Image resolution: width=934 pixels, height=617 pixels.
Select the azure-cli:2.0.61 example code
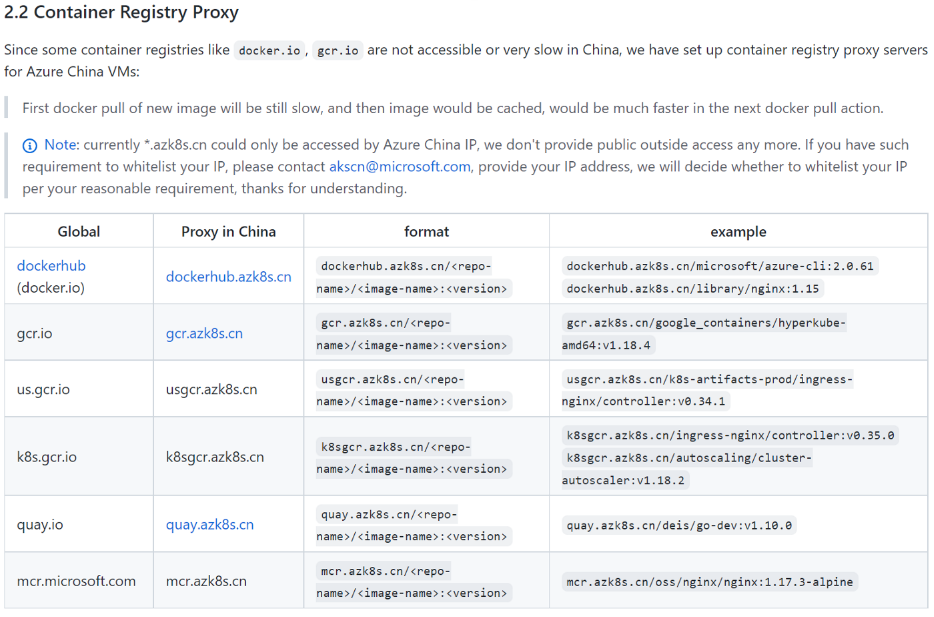point(720,266)
